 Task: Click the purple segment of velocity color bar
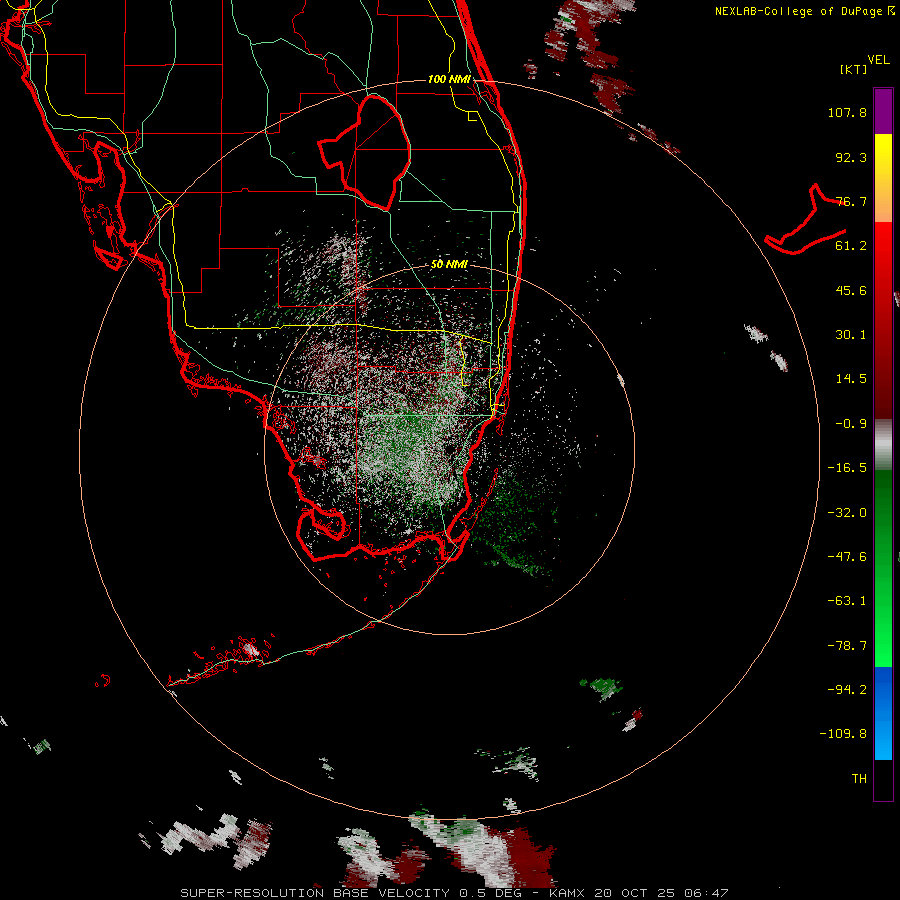point(883,111)
